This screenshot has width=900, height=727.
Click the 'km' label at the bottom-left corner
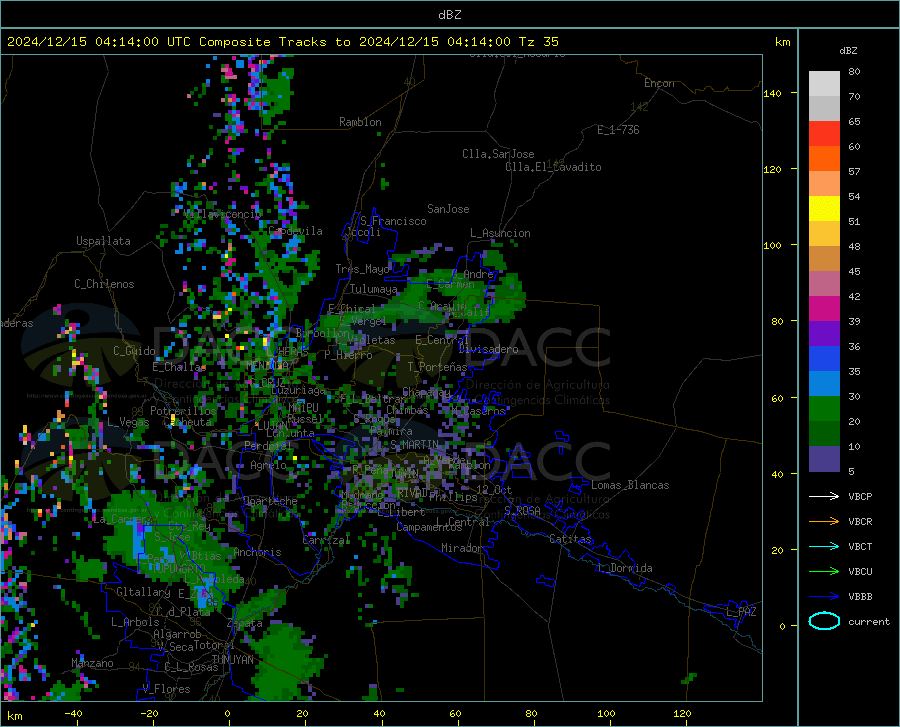coord(14,716)
